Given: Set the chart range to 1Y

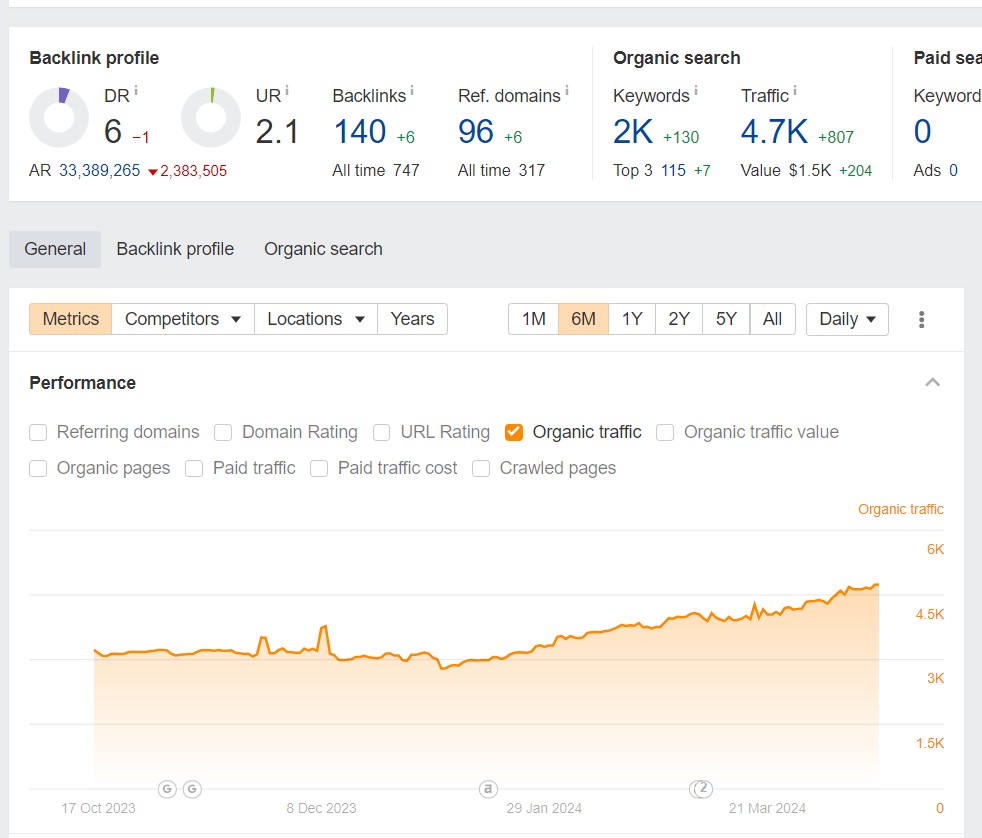Looking at the screenshot, I should (632, 319).
